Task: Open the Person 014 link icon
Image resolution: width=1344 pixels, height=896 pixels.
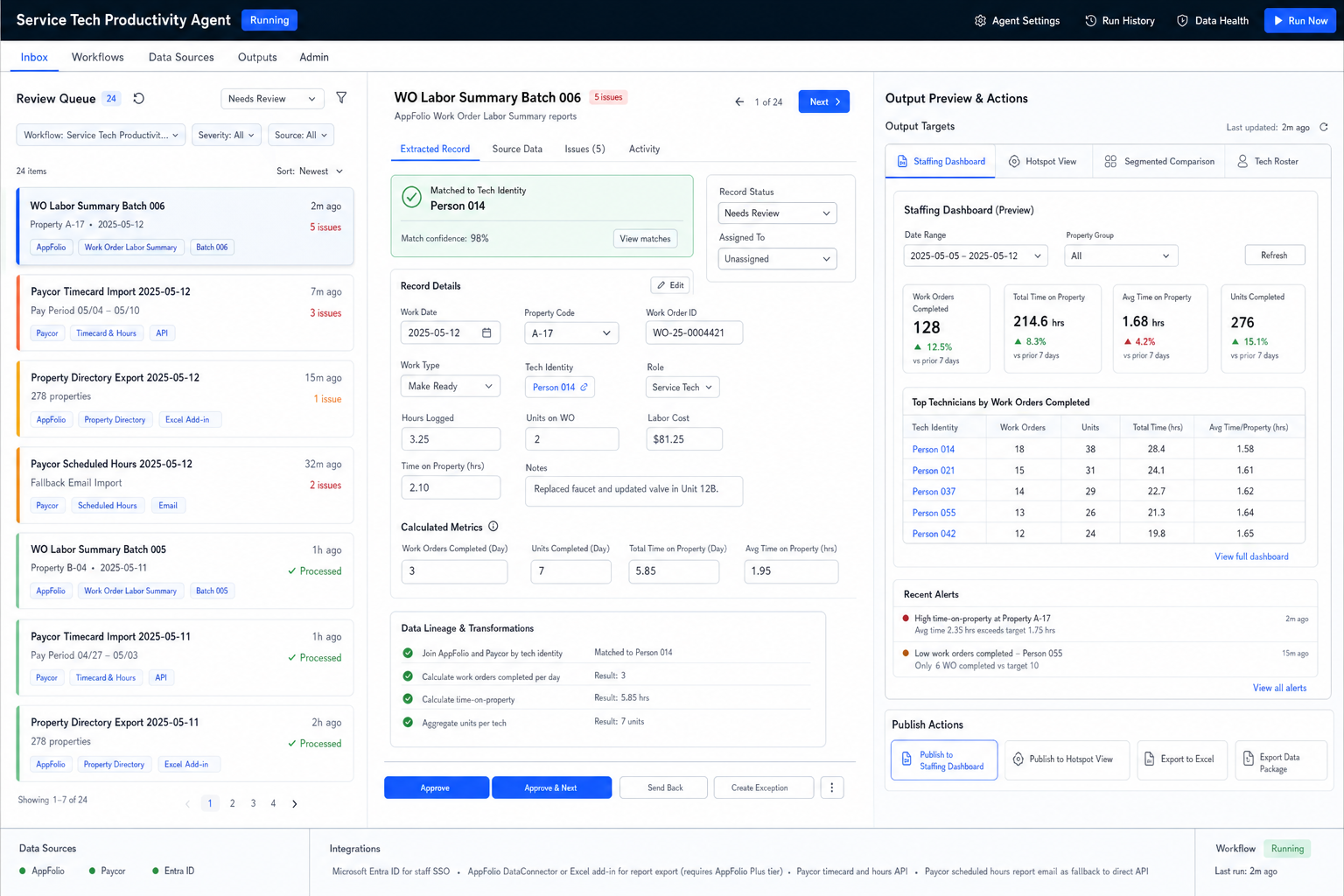Action: coord(584,387)
